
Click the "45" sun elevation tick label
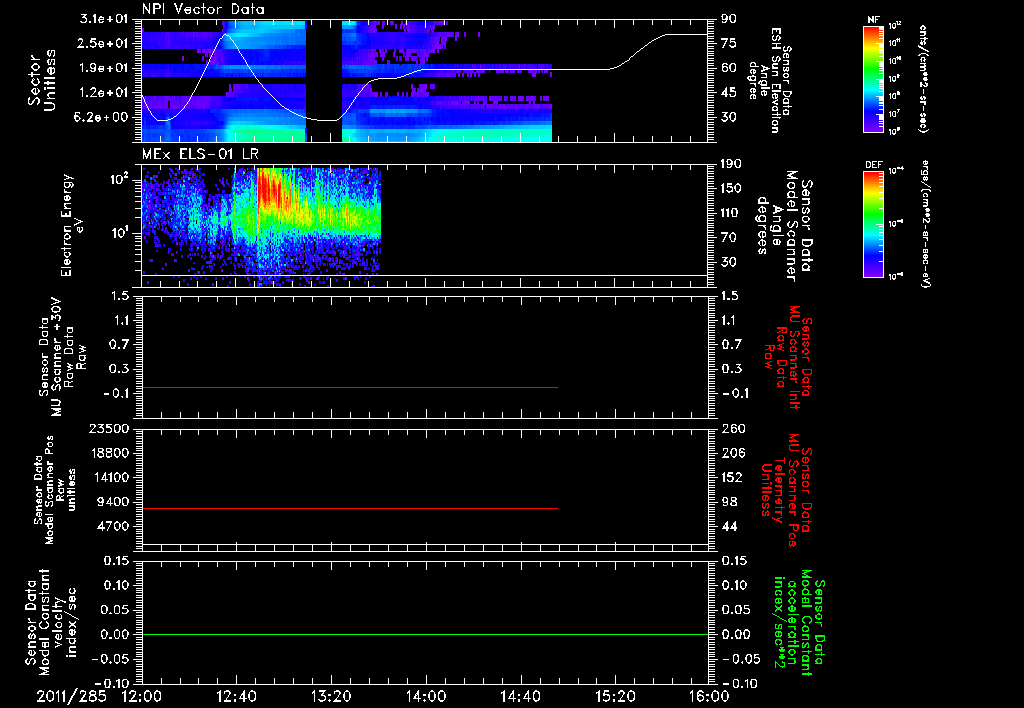(x=729, y=93)
